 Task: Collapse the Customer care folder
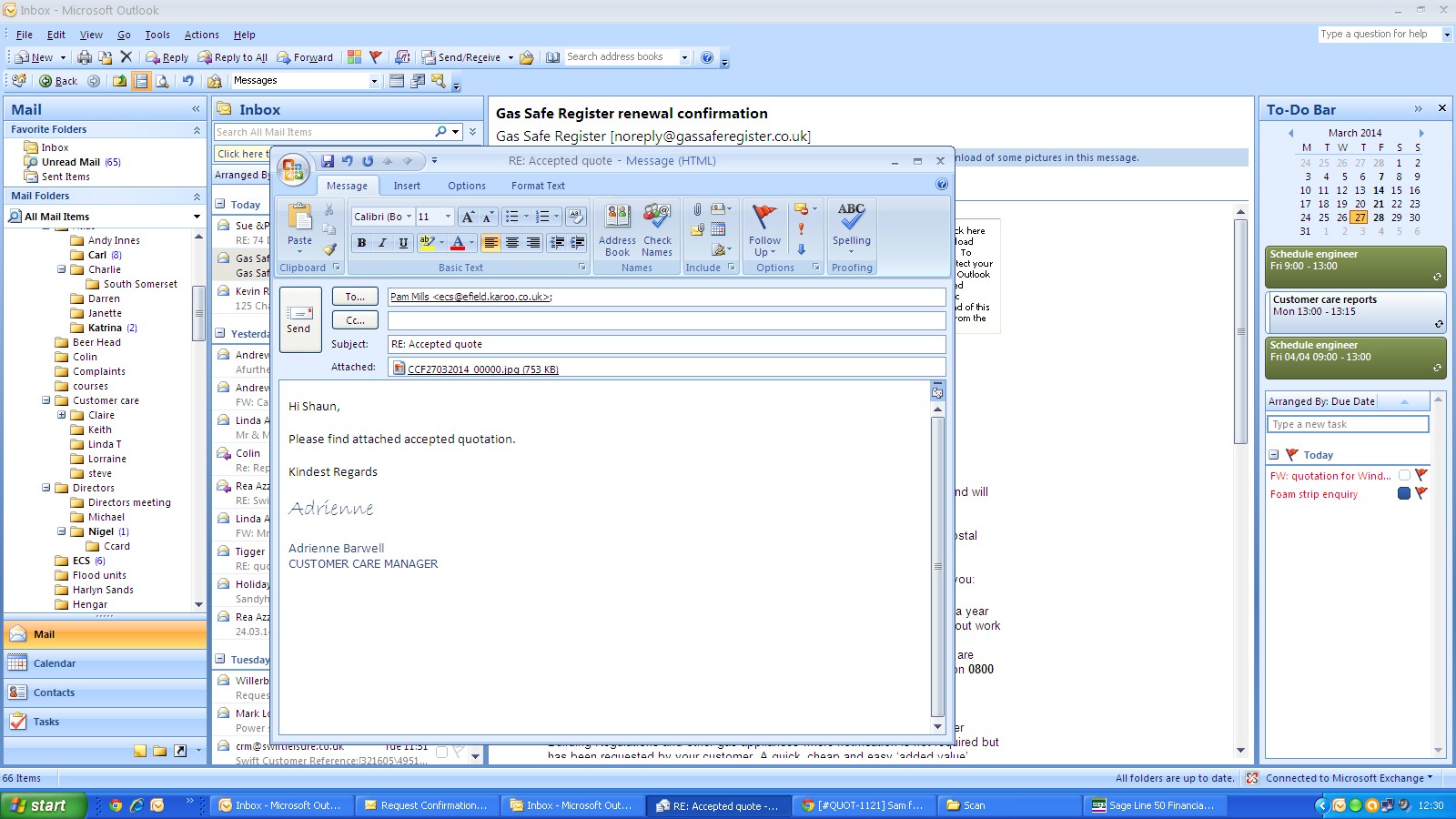pyautogui.click(x=45, y=400)
